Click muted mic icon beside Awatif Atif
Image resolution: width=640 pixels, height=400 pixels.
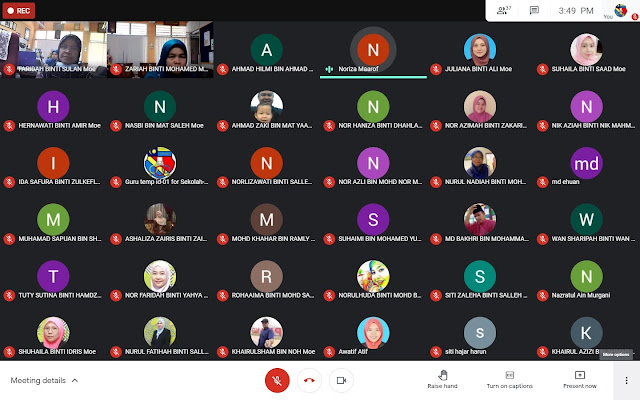pos(329,351)
